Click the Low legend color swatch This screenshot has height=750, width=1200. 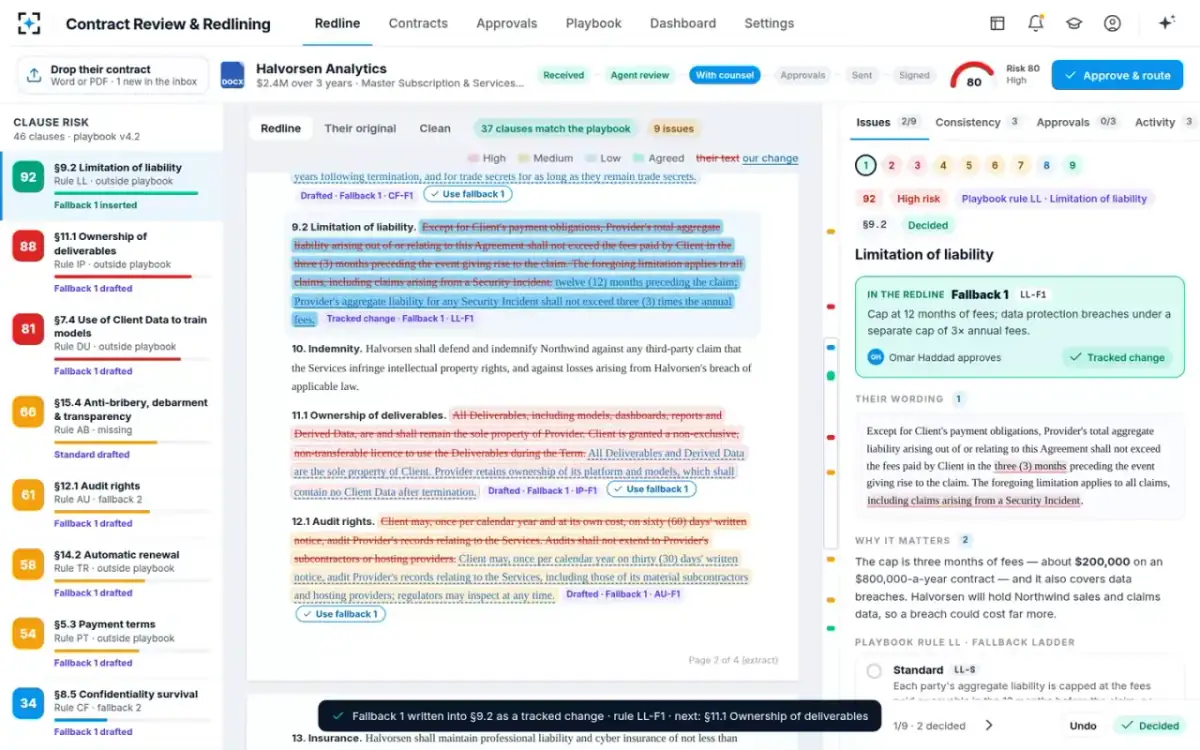[x=591, y=158]
